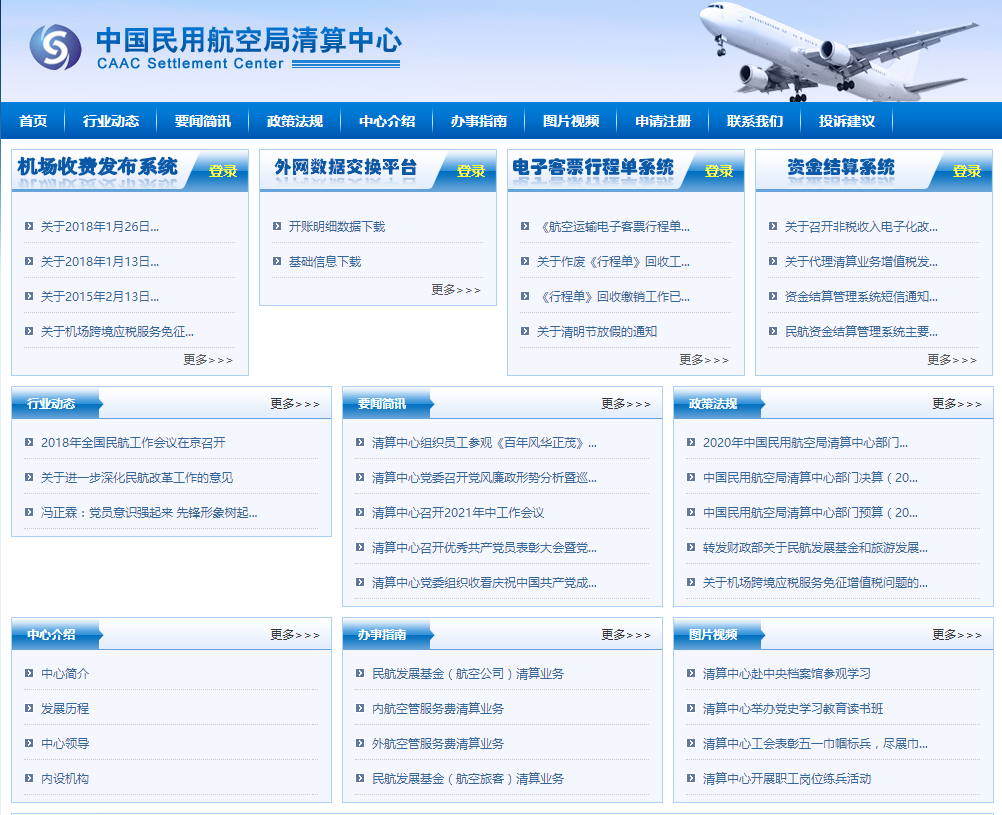Open 2020年中国民用航空局清算中心部门... link
This screenshot has height=815, width=1002.
[x=805, y=443]
